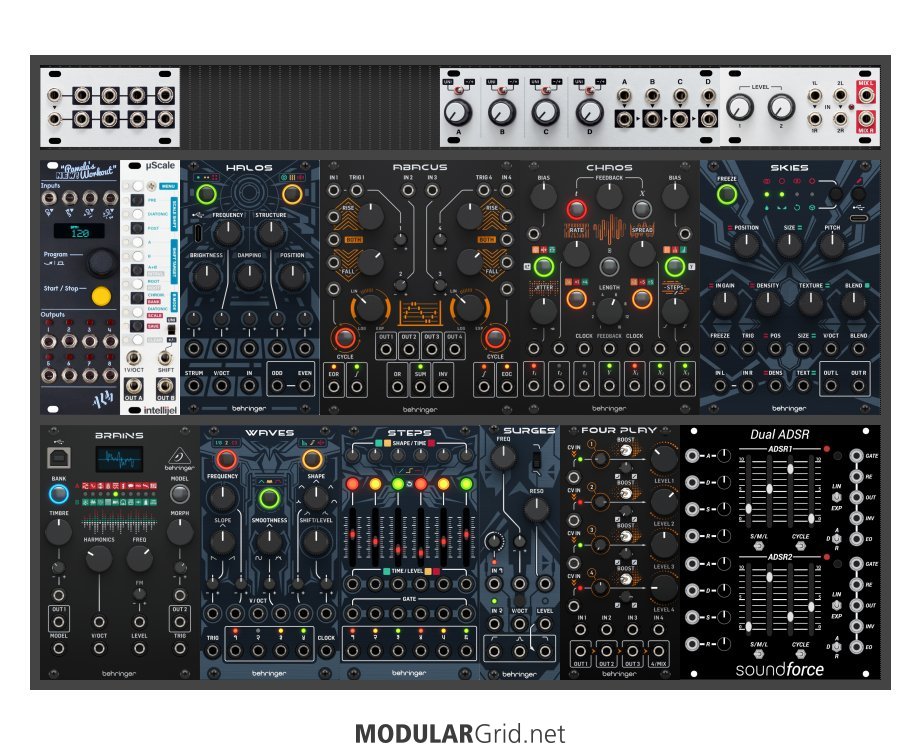
Task: Click the USB-C port on Skies
Action: click(x=858, y=219)
